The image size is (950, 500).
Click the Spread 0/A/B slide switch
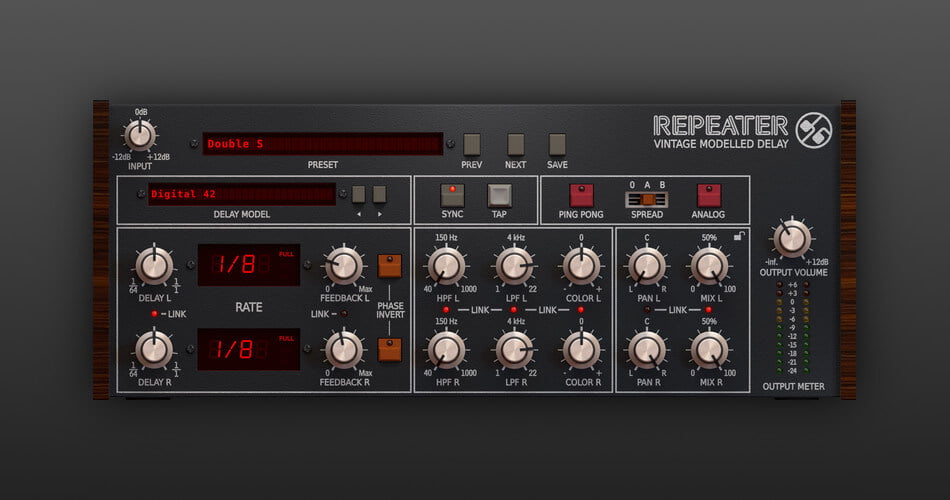pyautogui.click(x=646, y=199)
